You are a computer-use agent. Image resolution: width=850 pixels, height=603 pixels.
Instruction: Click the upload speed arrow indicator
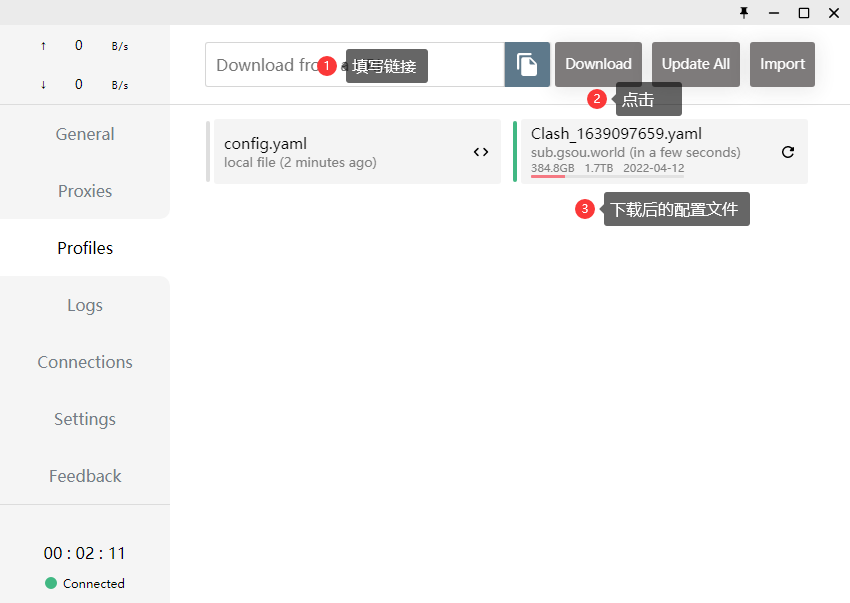(43, 46)
